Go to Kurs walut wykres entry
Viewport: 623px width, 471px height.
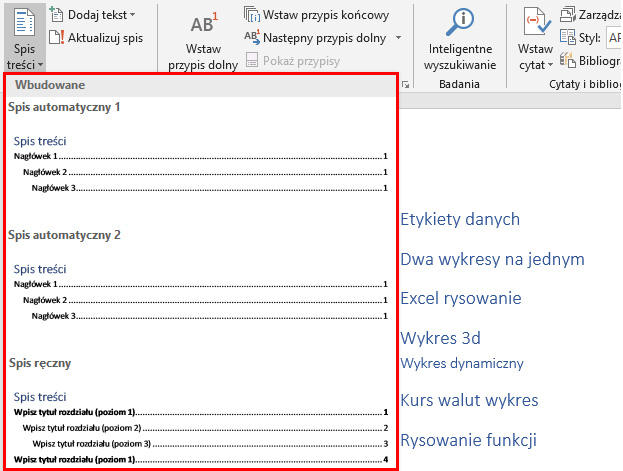pyautogui.click(x=469, y=401)
